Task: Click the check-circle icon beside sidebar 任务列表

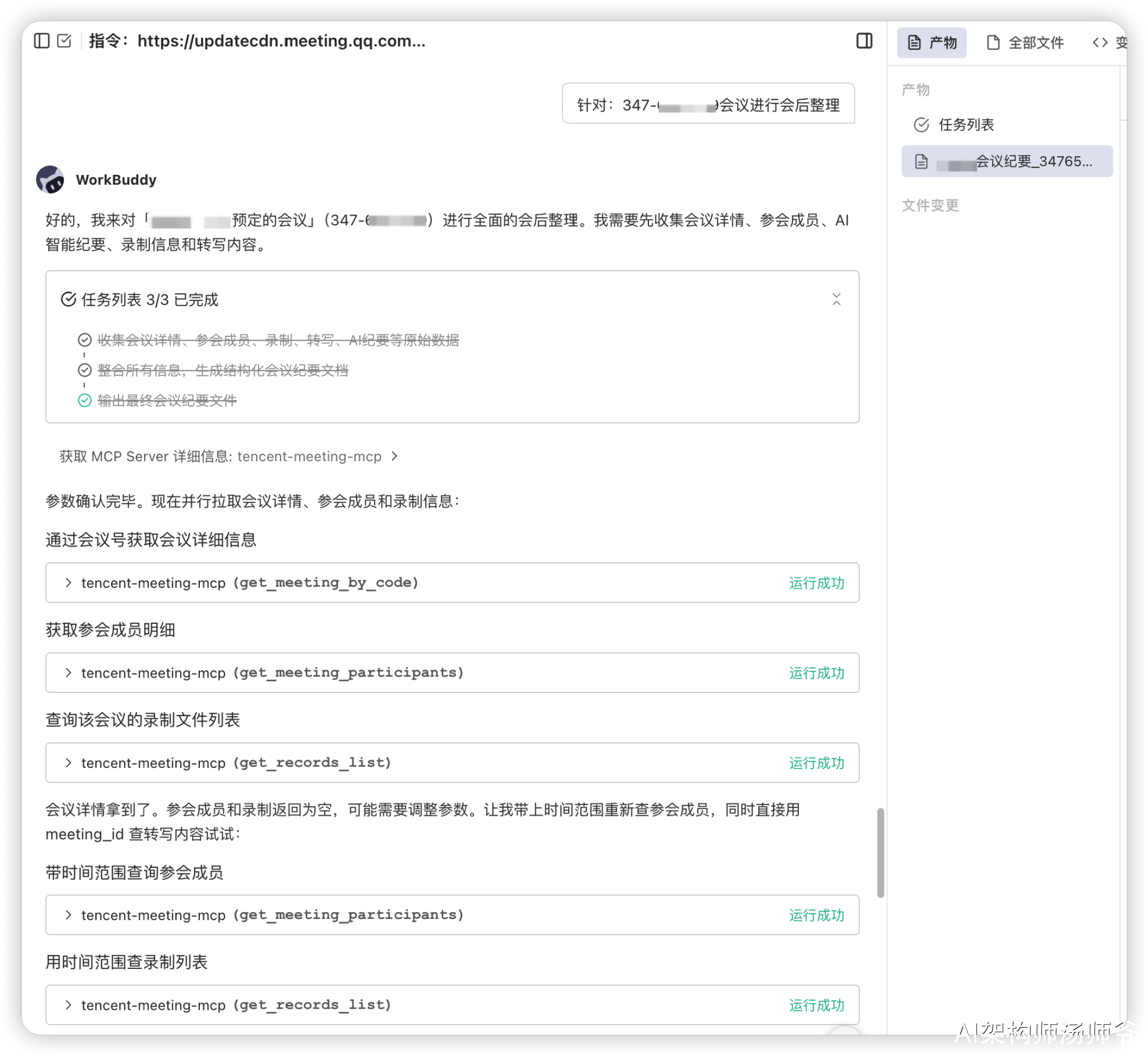Action: click(x=921, y=124)
